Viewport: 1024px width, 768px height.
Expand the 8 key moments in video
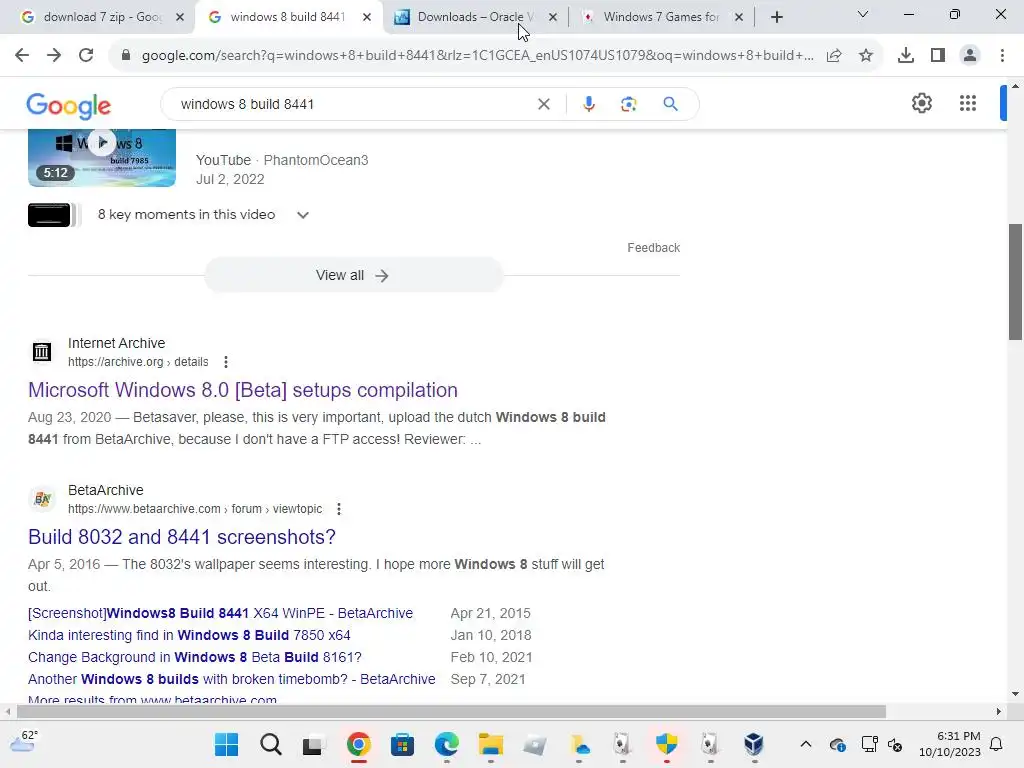coord(302,215)
